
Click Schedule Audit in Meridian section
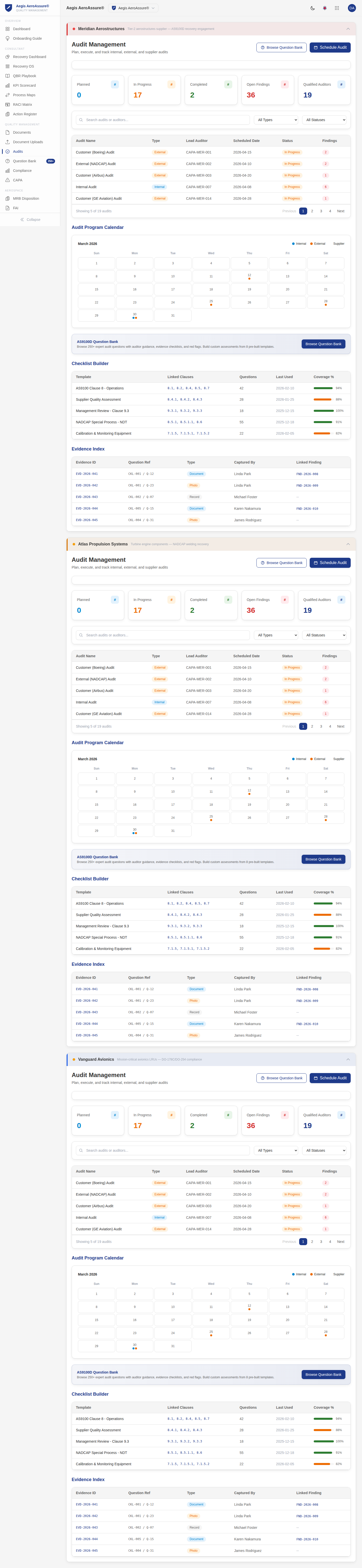[x=330, y=47]
